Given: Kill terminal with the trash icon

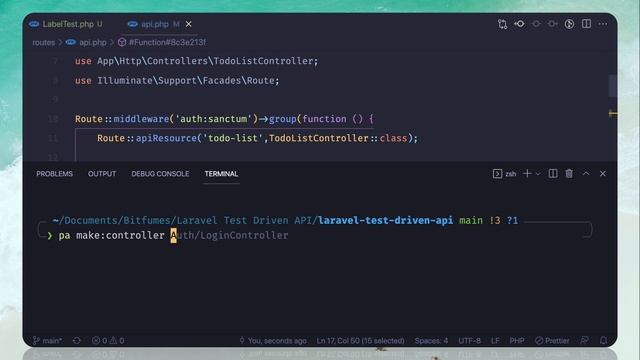Looking at the screenshot, I should coord(569,174).
